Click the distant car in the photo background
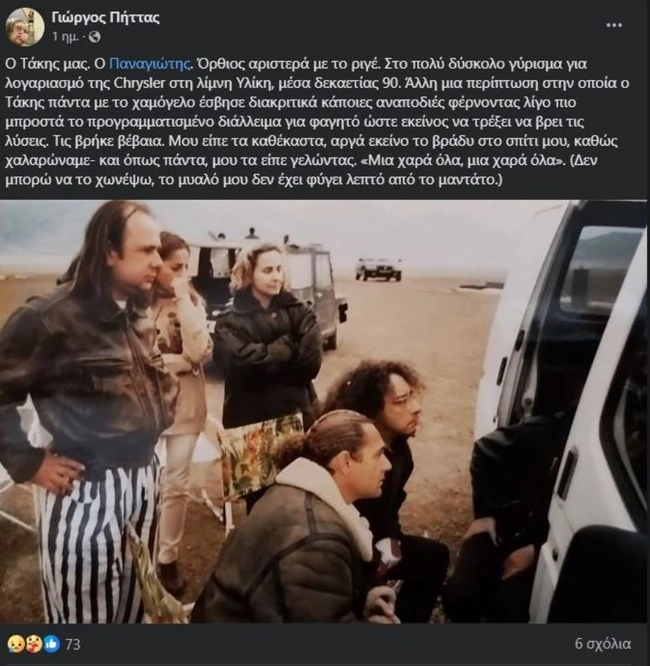This screenshot has width=650, height=666. 378,268
